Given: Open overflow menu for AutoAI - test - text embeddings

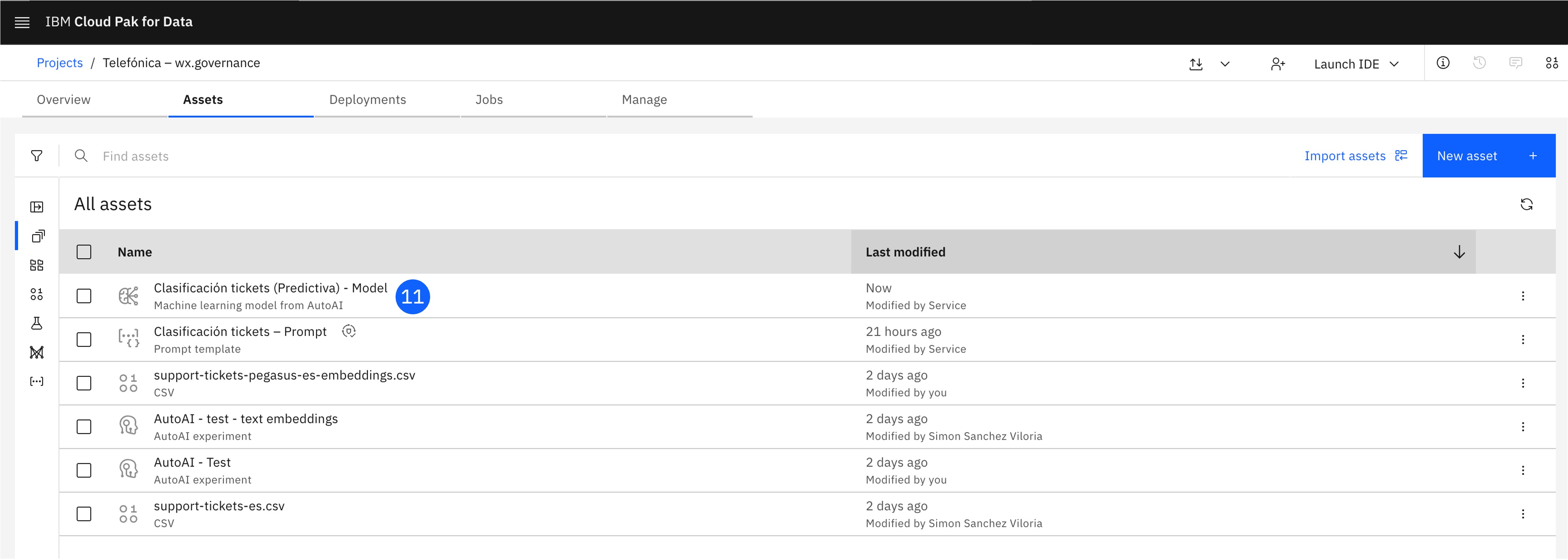Looking at the screenshot, I should [1522, 427].
